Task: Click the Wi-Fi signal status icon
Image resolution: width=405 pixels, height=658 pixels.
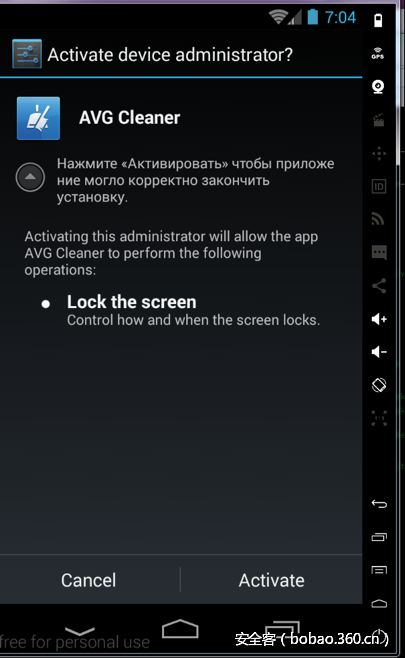Action: [278, 17]
